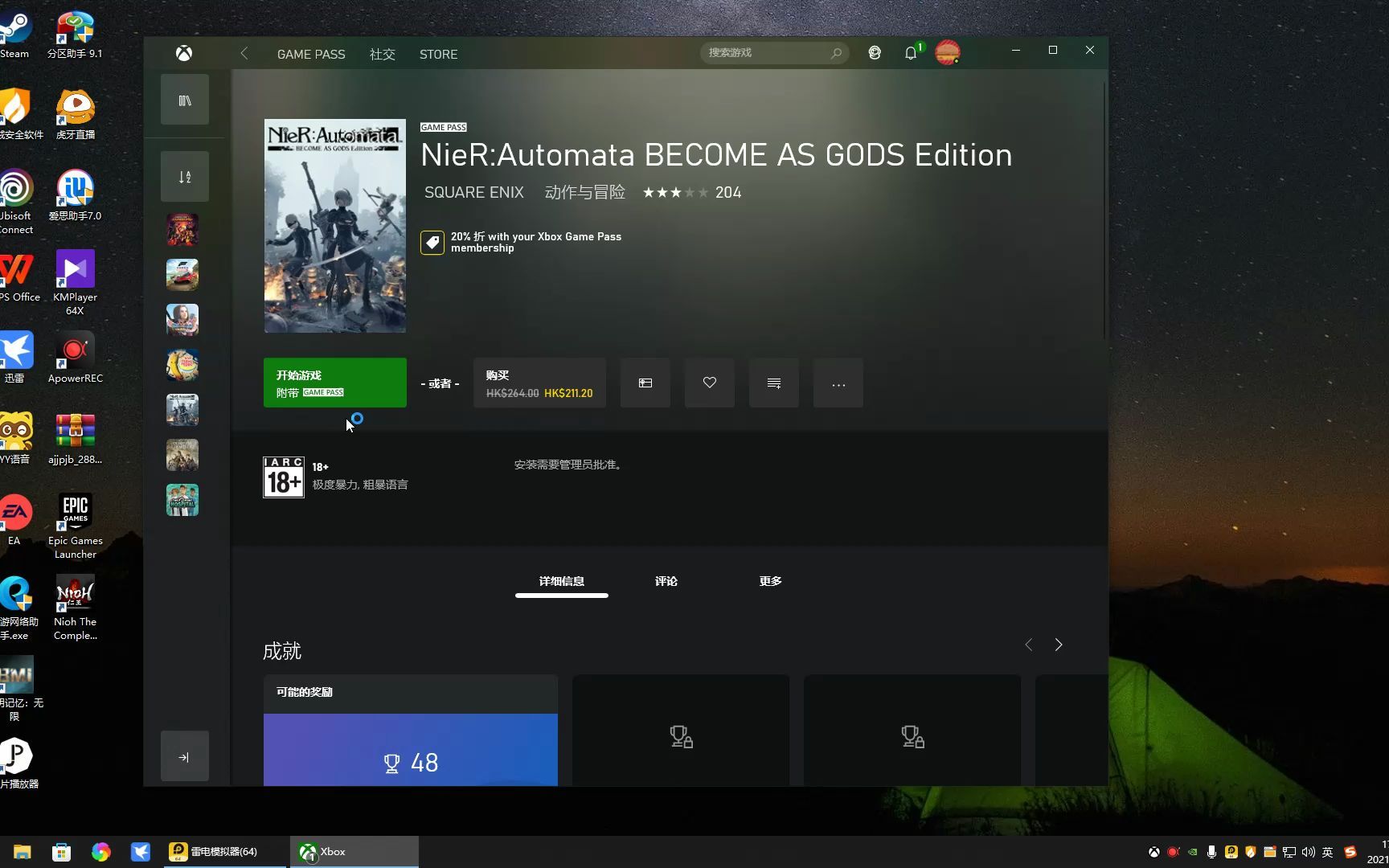Click the first locked achievement card
1389x868 pixels.
(681, 731)
